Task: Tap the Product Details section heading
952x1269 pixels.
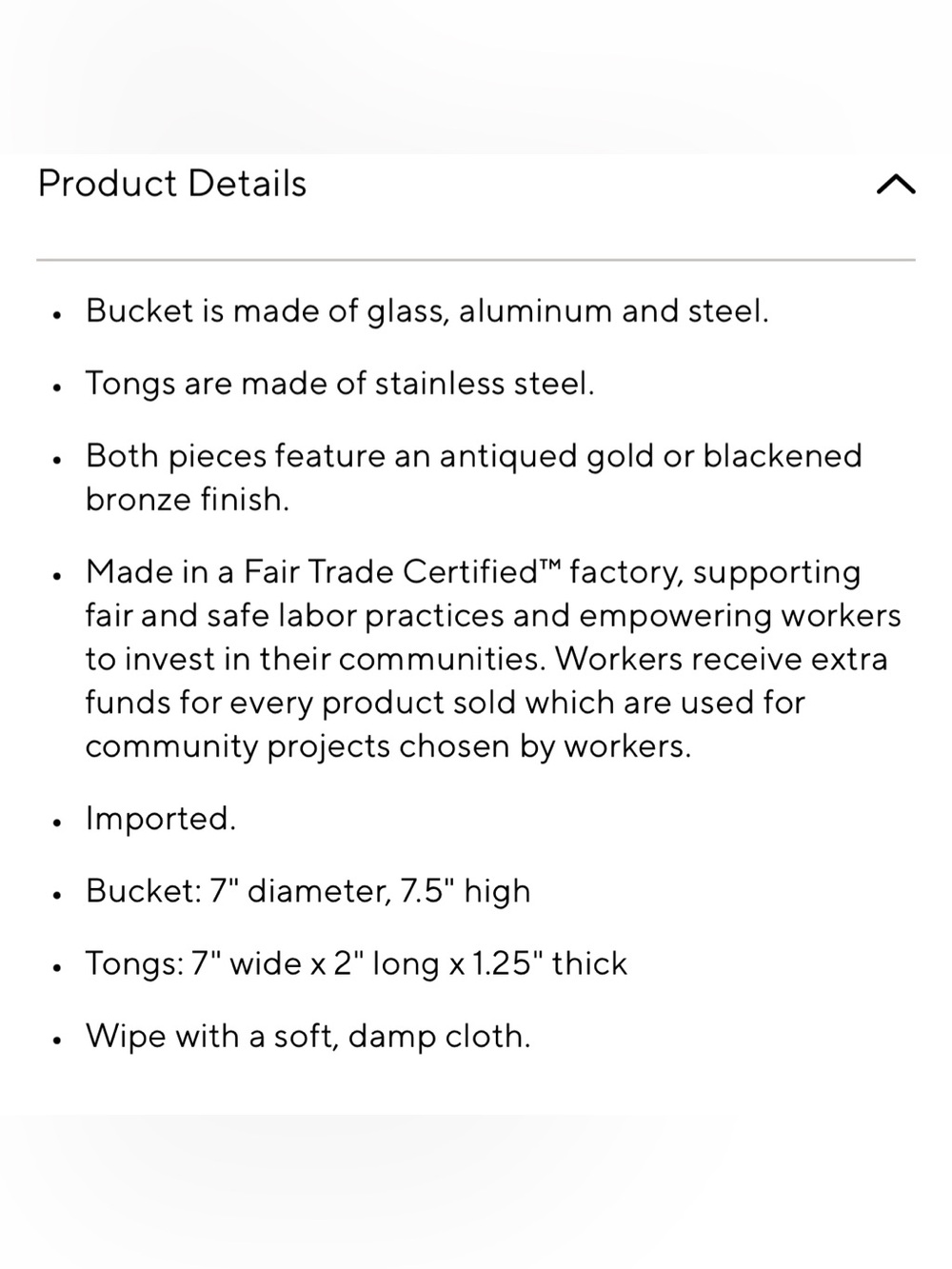Action: (172, 184)
